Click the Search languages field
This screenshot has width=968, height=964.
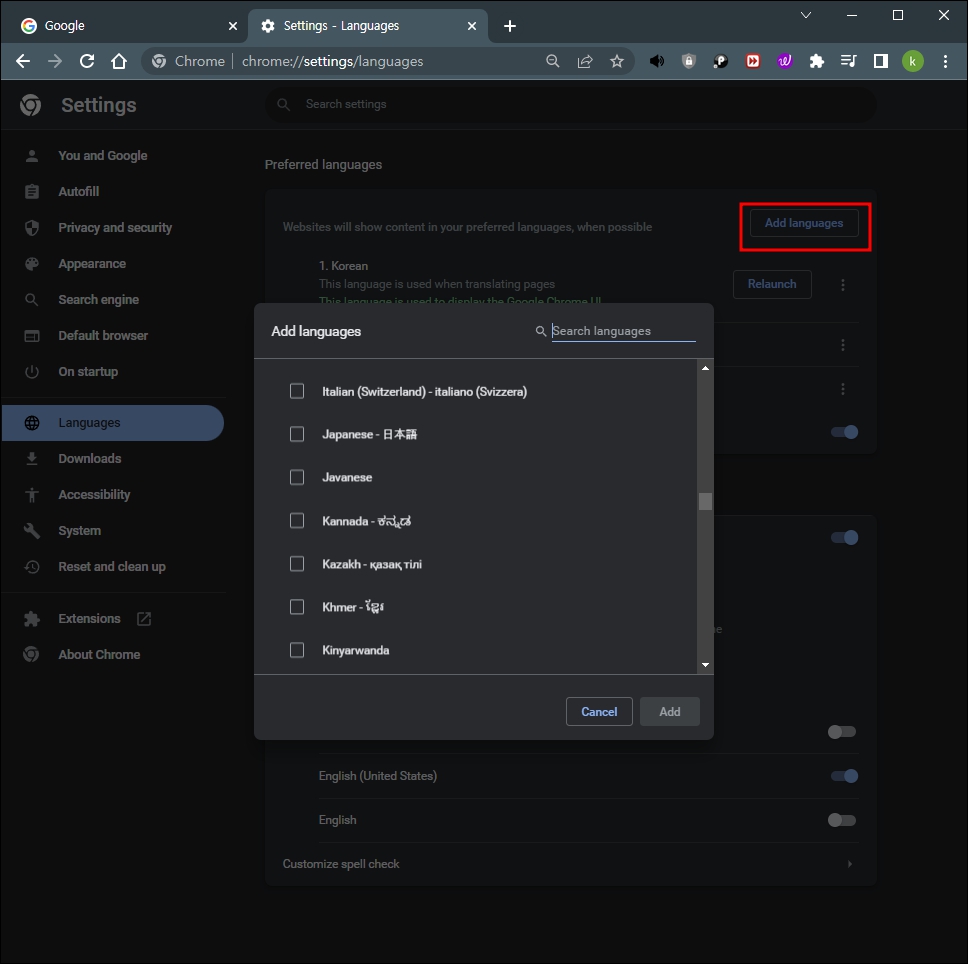[x=624, y=331]
